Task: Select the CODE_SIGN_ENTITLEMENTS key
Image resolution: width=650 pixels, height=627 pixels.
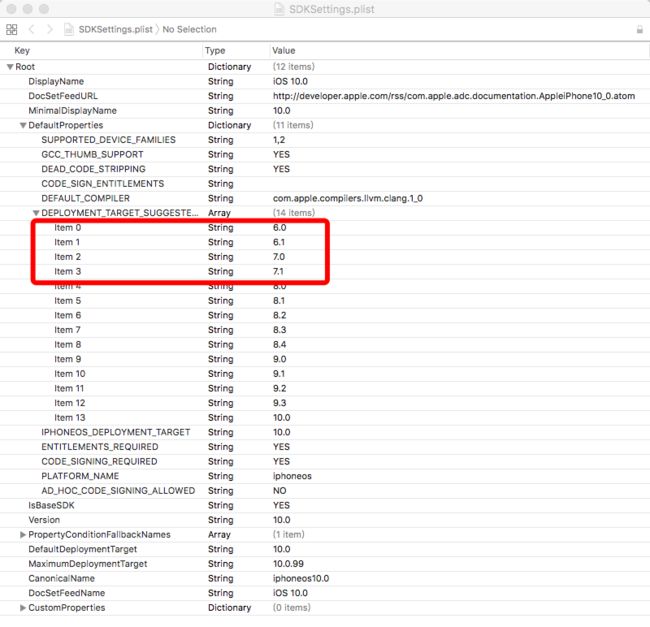Action: point(103,184)
